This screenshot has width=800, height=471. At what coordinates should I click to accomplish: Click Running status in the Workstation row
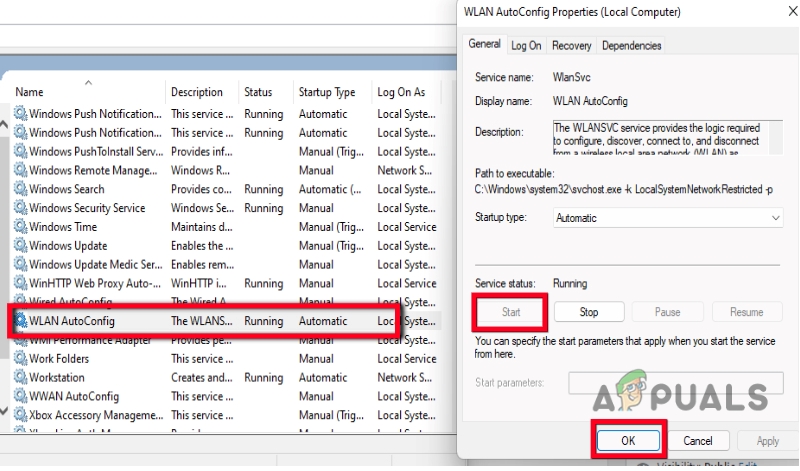(x=263, y=378)
